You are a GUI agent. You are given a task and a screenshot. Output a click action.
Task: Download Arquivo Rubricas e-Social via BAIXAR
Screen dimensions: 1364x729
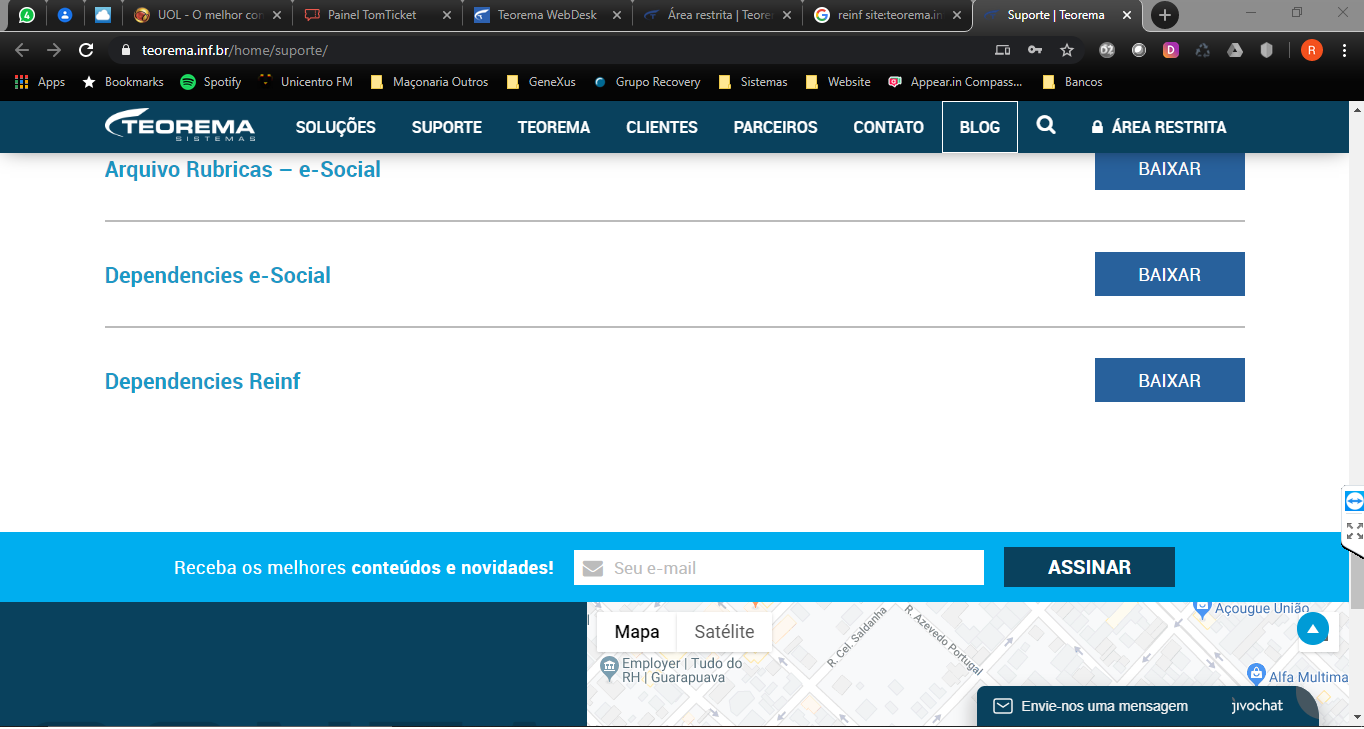pos(1170,170)
